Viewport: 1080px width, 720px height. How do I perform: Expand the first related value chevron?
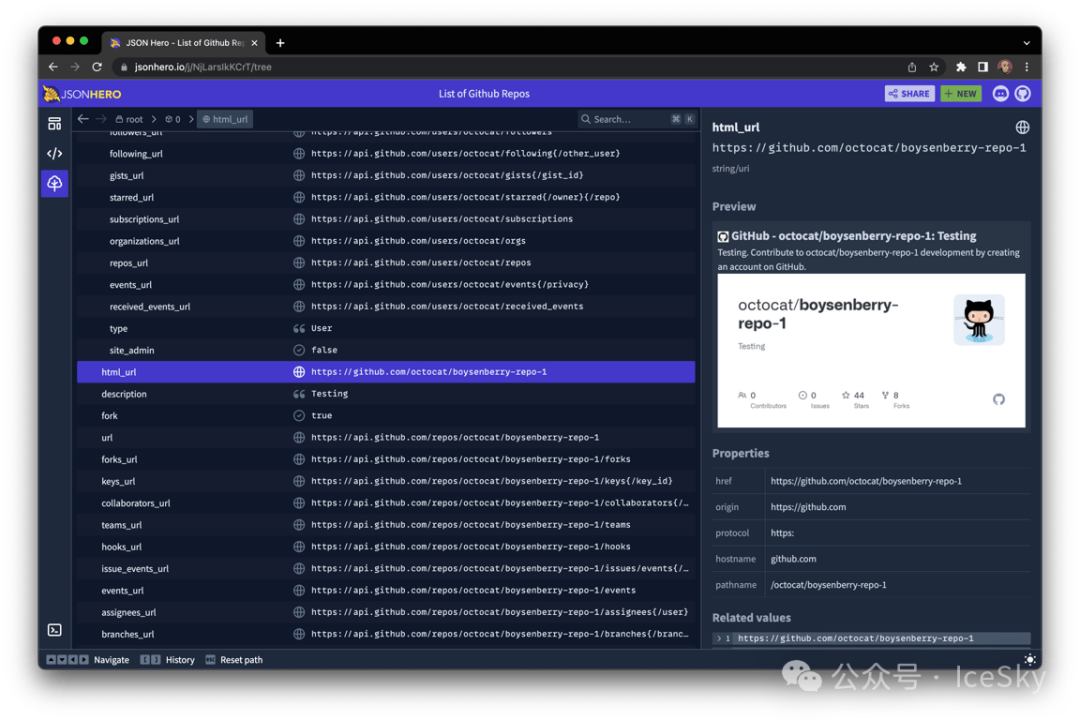click(718, 638)
